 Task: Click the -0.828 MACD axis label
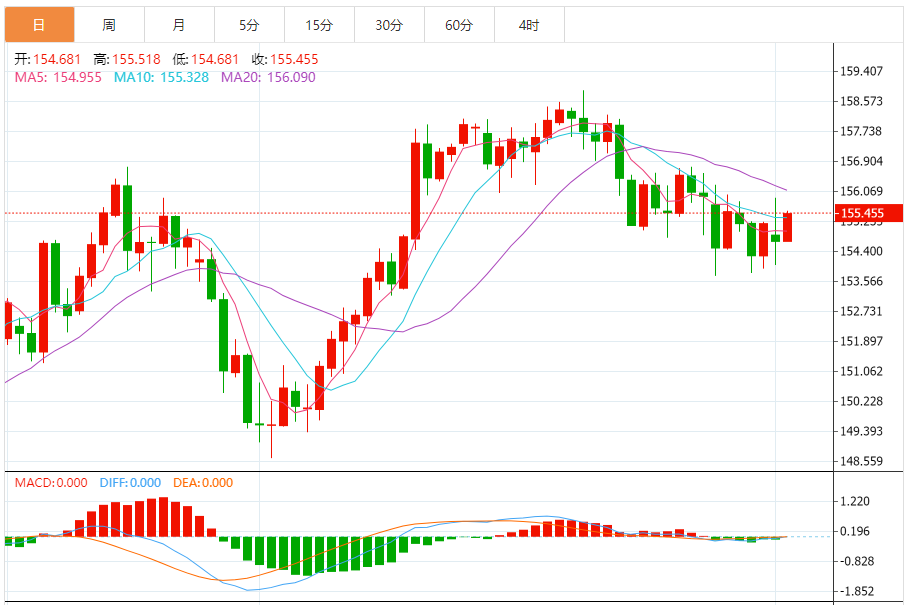[x=856, y=562]
